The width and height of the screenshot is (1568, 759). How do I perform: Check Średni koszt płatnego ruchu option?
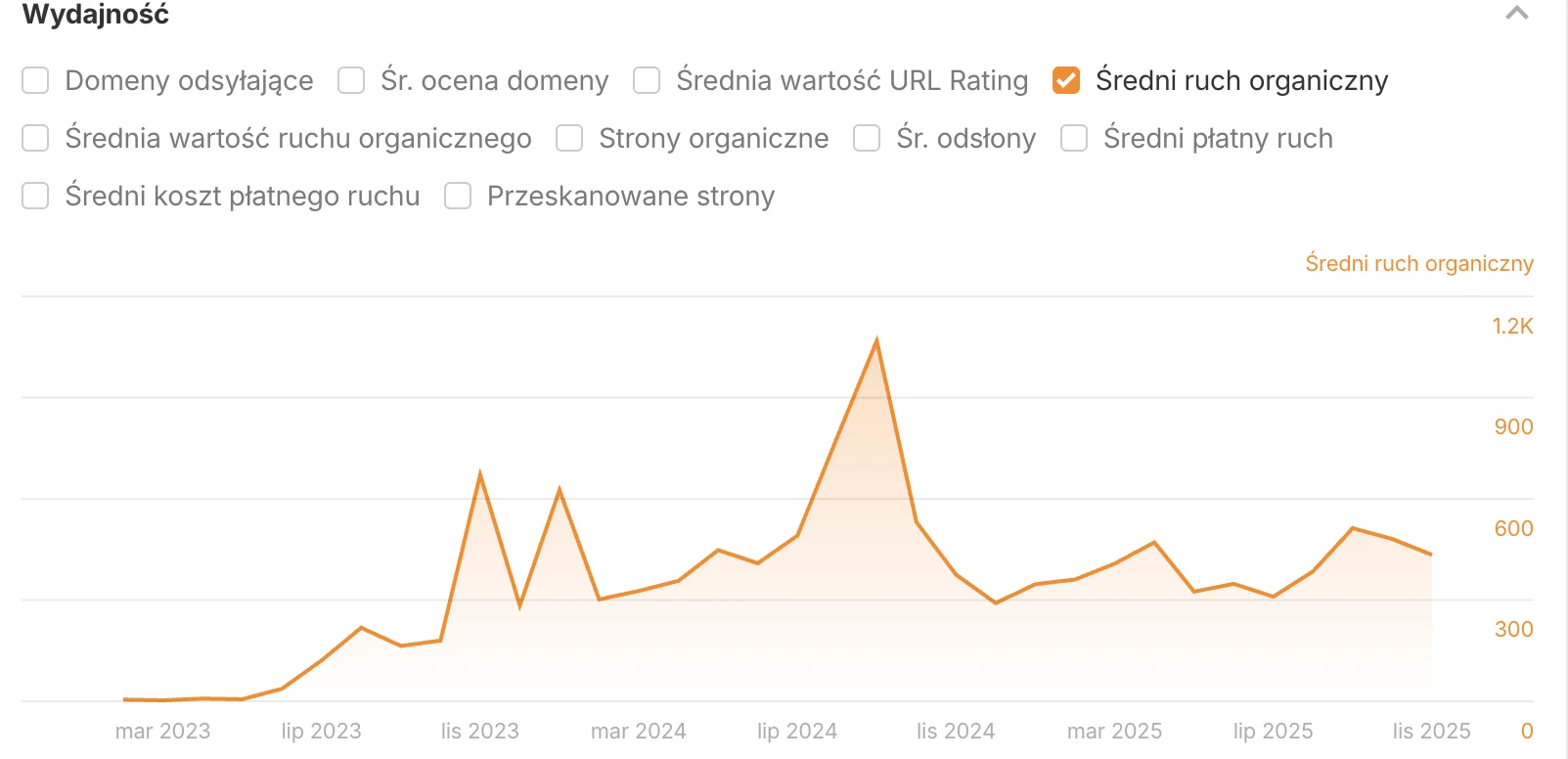(x=35, y=196)
